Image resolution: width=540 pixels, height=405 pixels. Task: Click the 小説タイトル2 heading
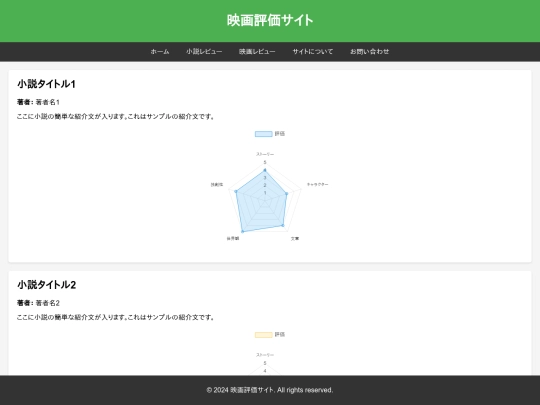tap(46, 285)
